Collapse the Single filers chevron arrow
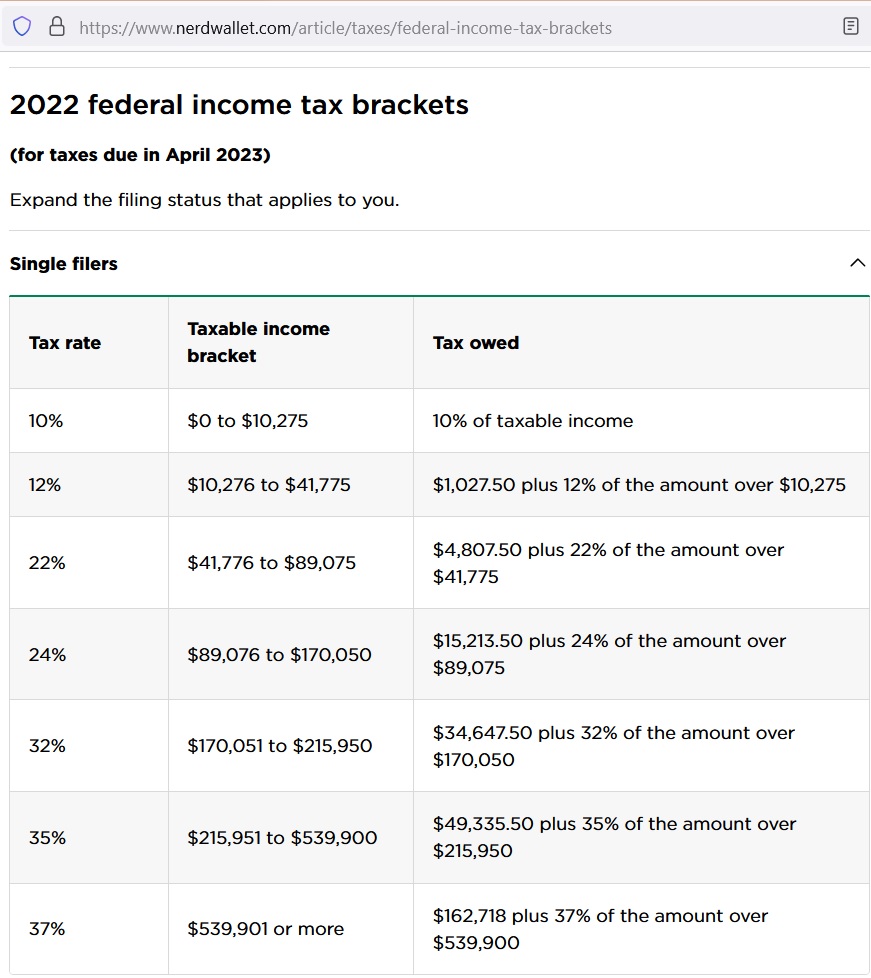Screen dimensions: 871x978 857,263
